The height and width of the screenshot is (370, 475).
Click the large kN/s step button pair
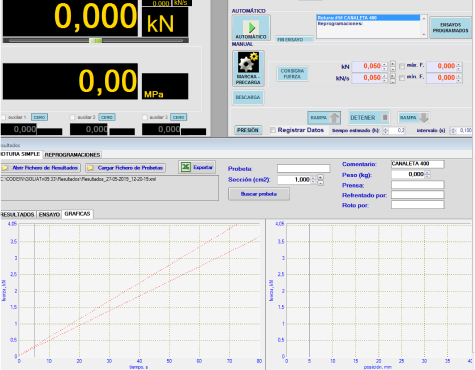coord(393,78)
